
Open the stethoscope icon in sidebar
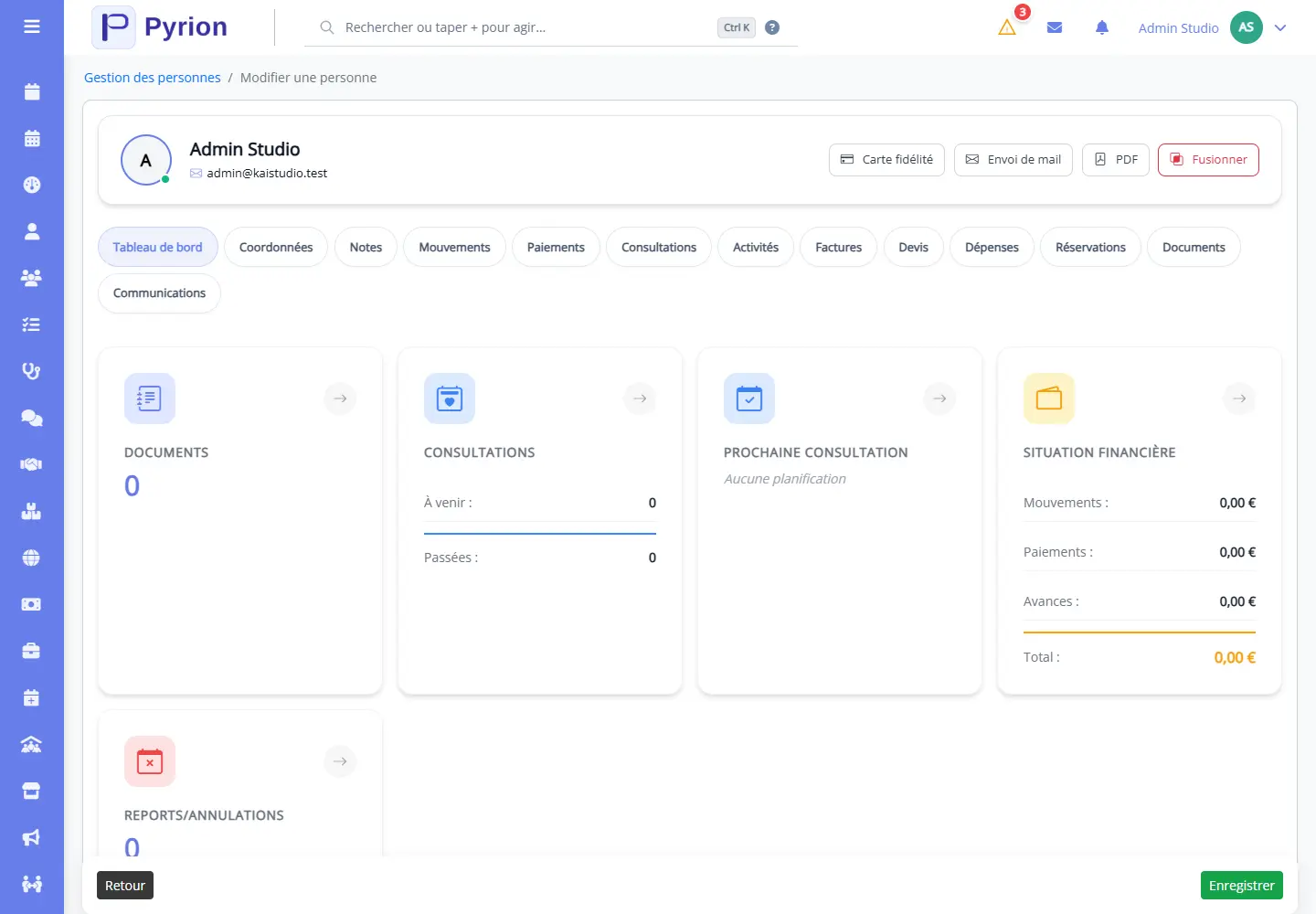pyautogui.click(x=32, y=371)
